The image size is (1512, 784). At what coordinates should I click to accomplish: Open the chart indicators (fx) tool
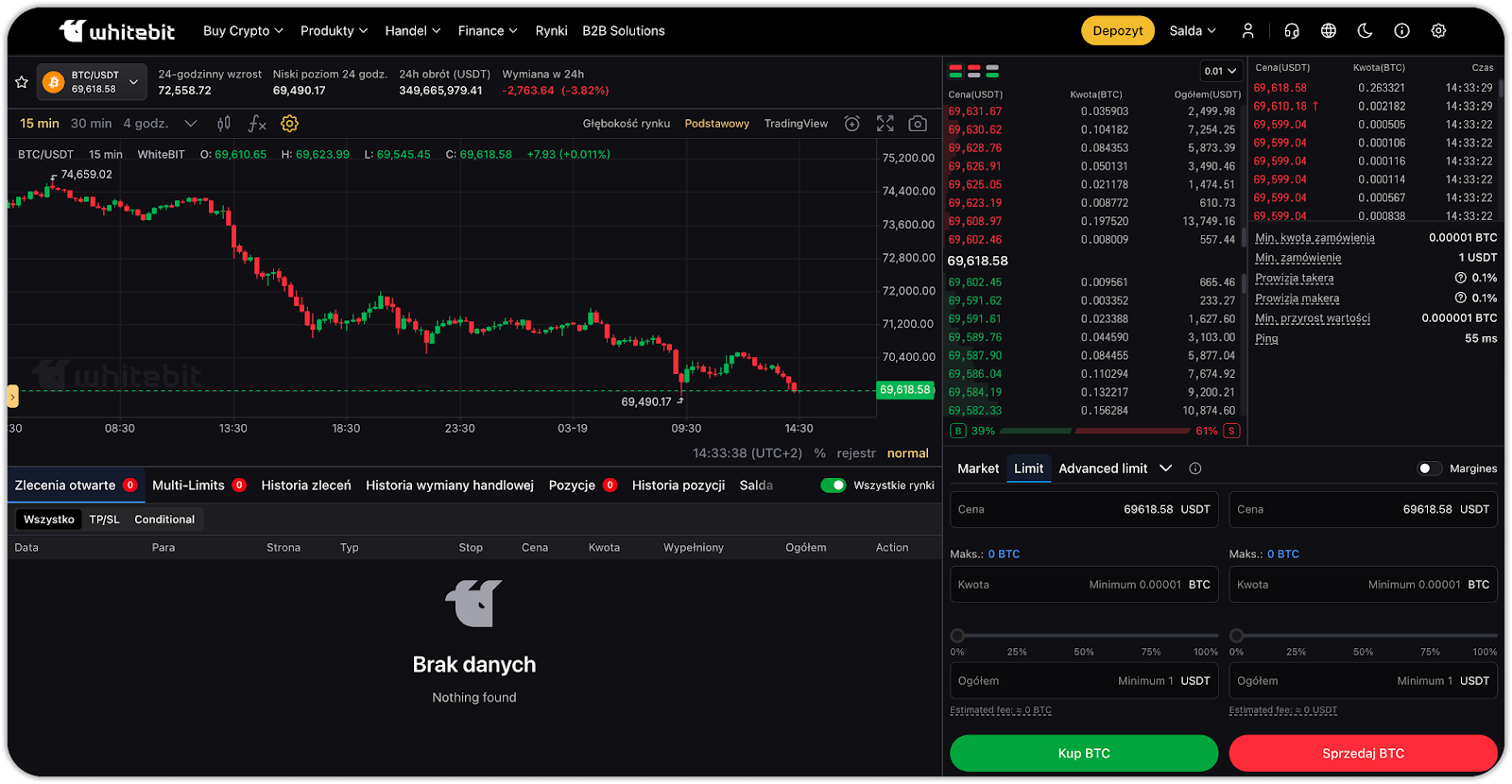coord(257,124)
